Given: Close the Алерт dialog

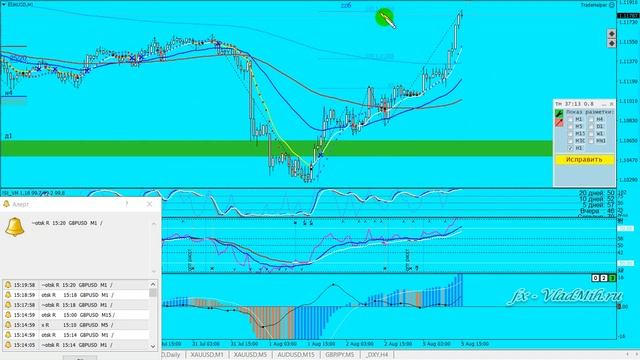Looking at the screenshot, I should pyautogui.click(x=149, y=204).
